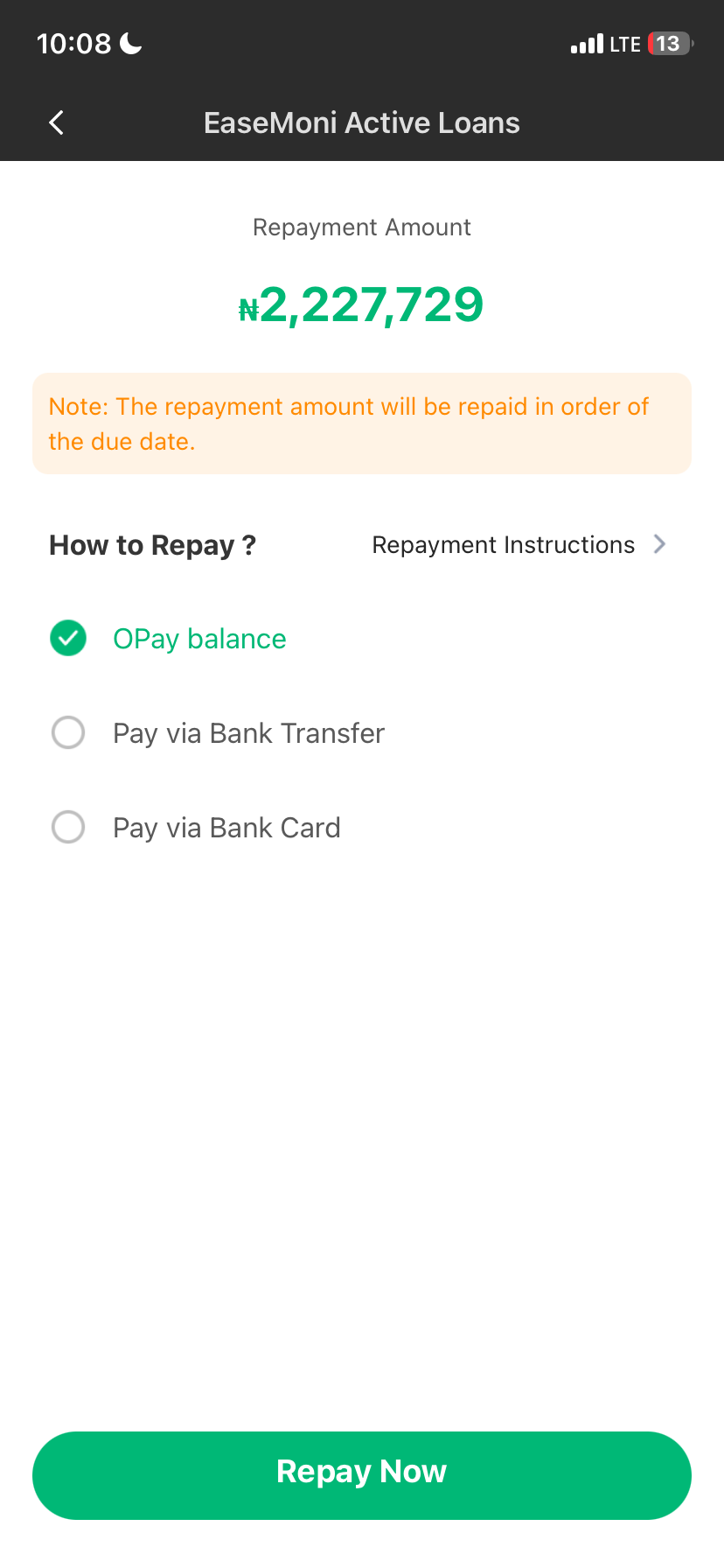This screenshot has height=1568, width=724.
Task: Tap the 10:08 status bar clock
Action: (x=74, y=44)
